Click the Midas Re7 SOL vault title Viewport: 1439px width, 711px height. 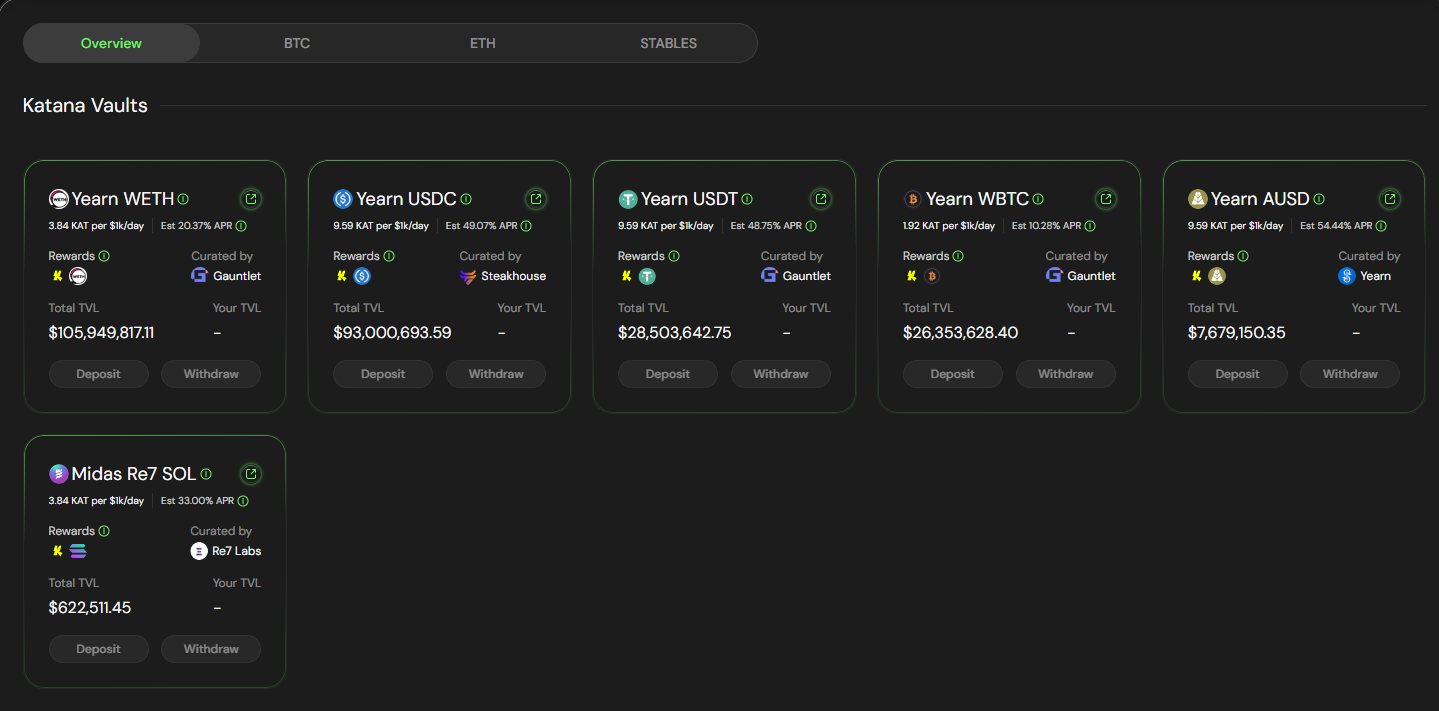(x=134, y=474)
